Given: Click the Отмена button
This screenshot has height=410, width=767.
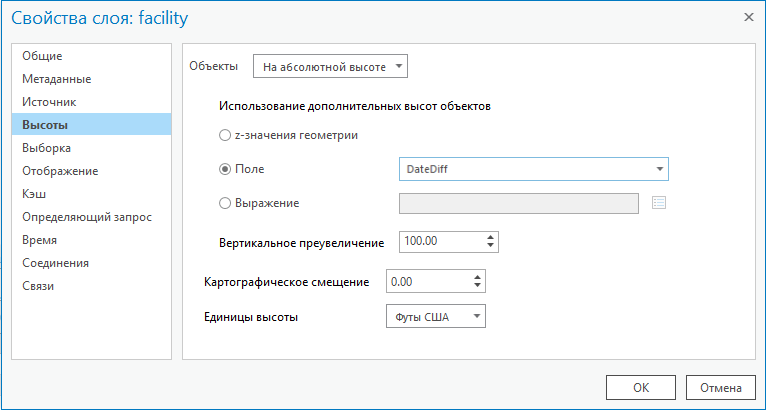Looking at the screenshot, I should (720, 388).
